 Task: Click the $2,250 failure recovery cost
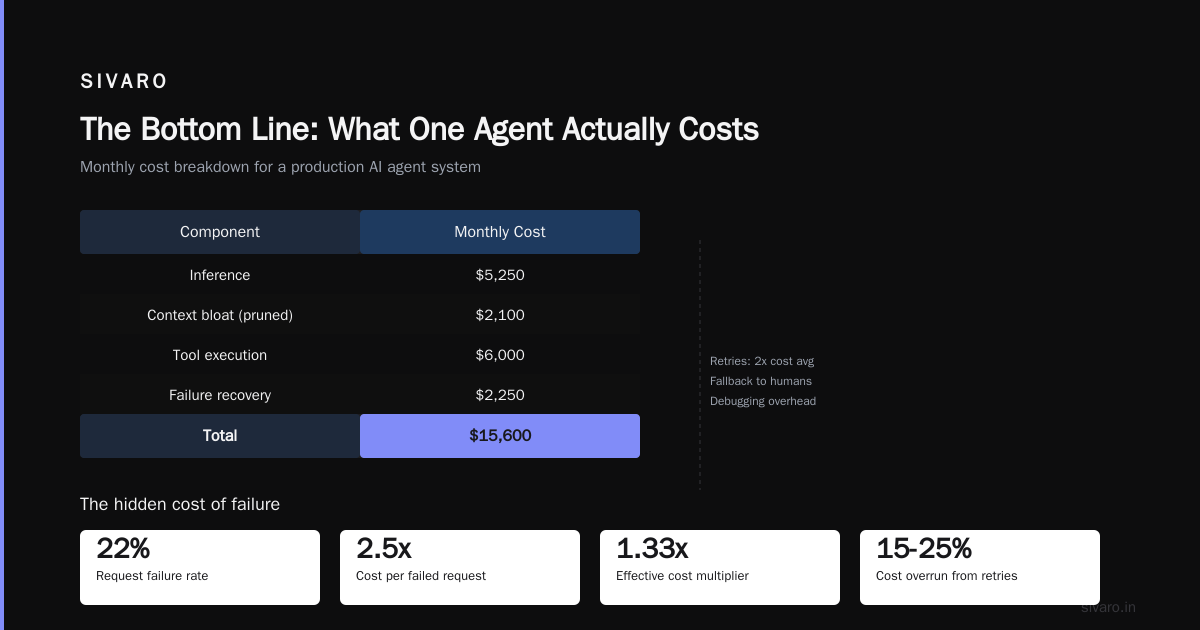[x=500, y=395]
